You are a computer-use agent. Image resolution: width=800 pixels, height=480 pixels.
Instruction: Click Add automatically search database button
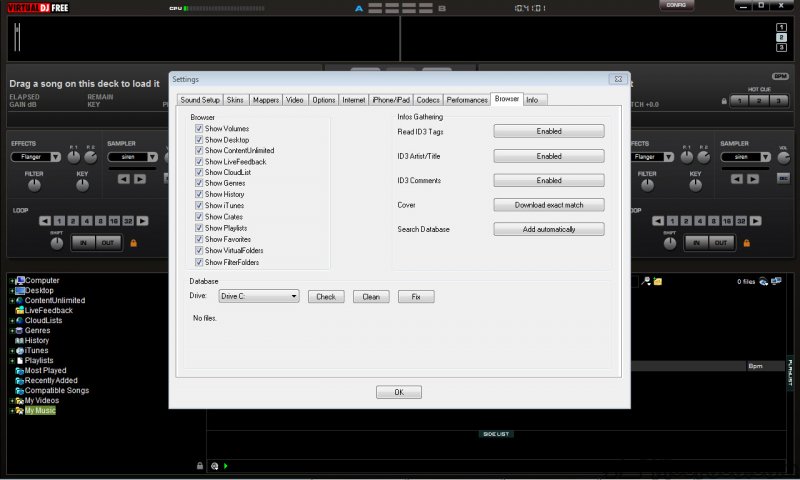point(549,230)
